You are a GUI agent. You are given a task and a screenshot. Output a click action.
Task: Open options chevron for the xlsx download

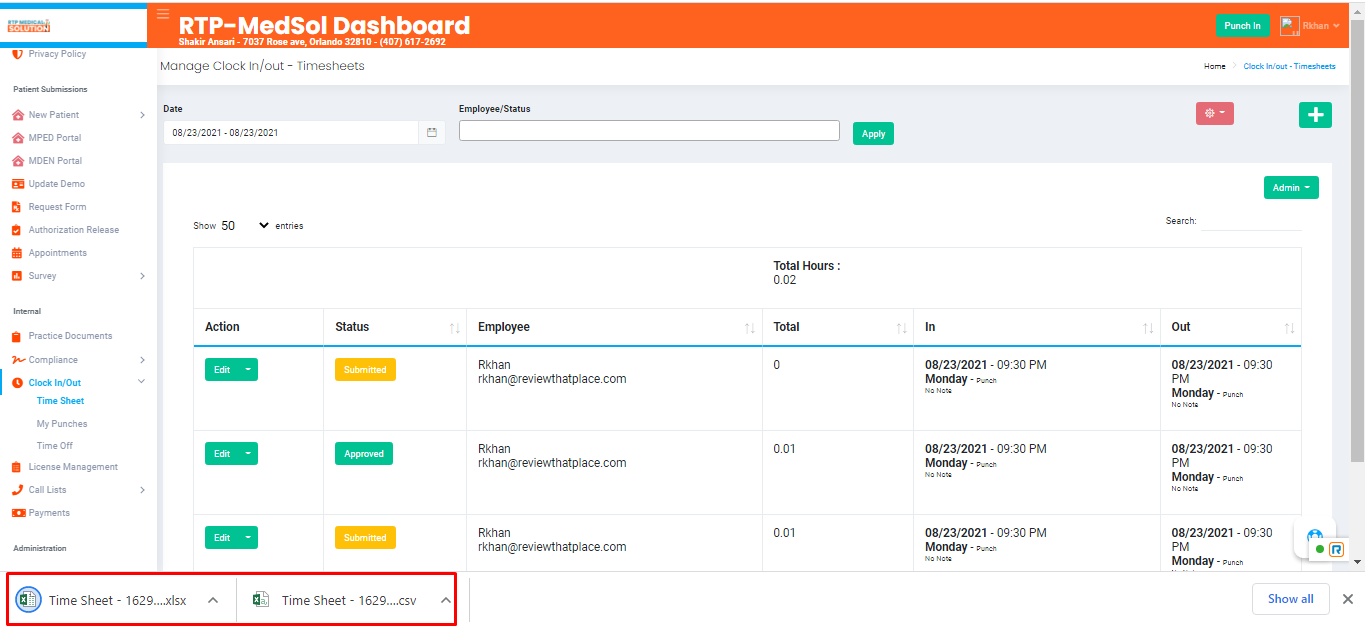213,600
